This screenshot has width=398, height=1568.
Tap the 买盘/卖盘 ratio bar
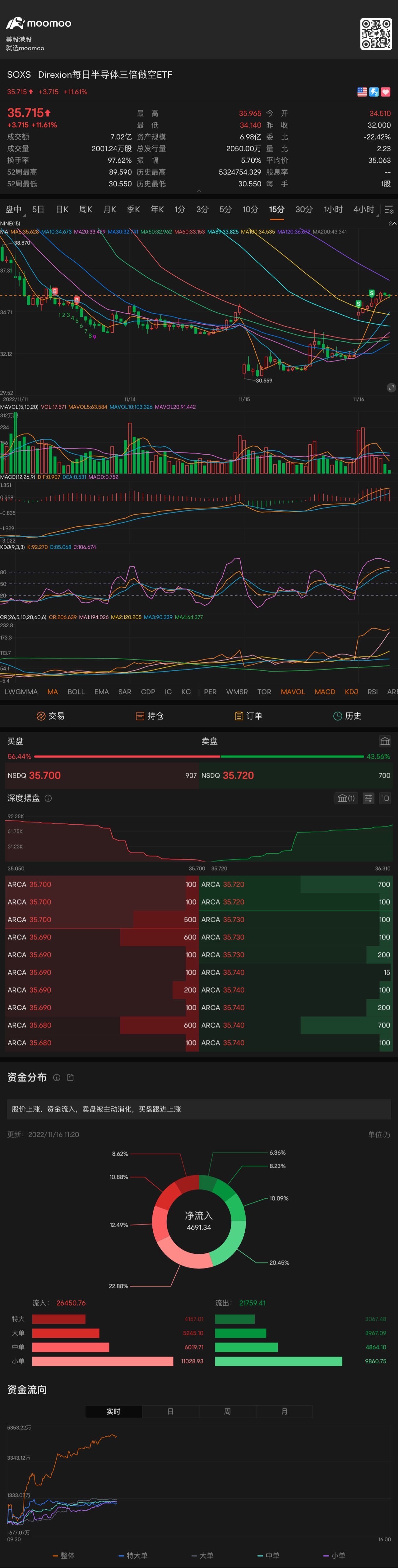coord(199,757)
